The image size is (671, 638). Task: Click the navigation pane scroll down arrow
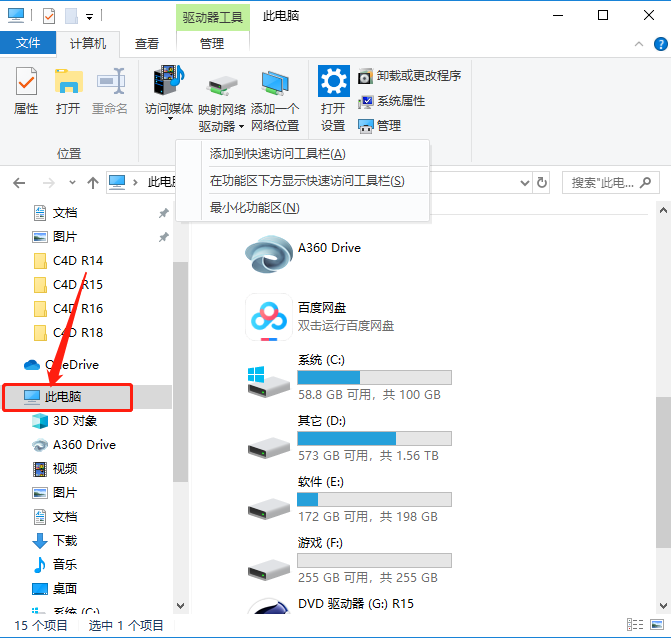[181, 605]
